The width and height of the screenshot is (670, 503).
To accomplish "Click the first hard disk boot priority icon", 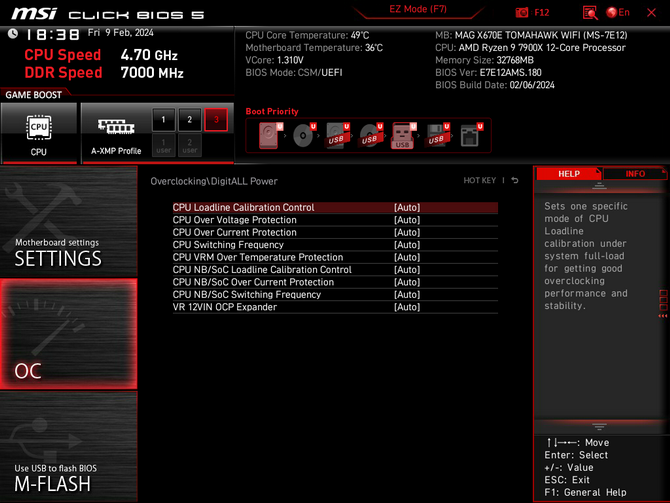I will pos(270,135).
